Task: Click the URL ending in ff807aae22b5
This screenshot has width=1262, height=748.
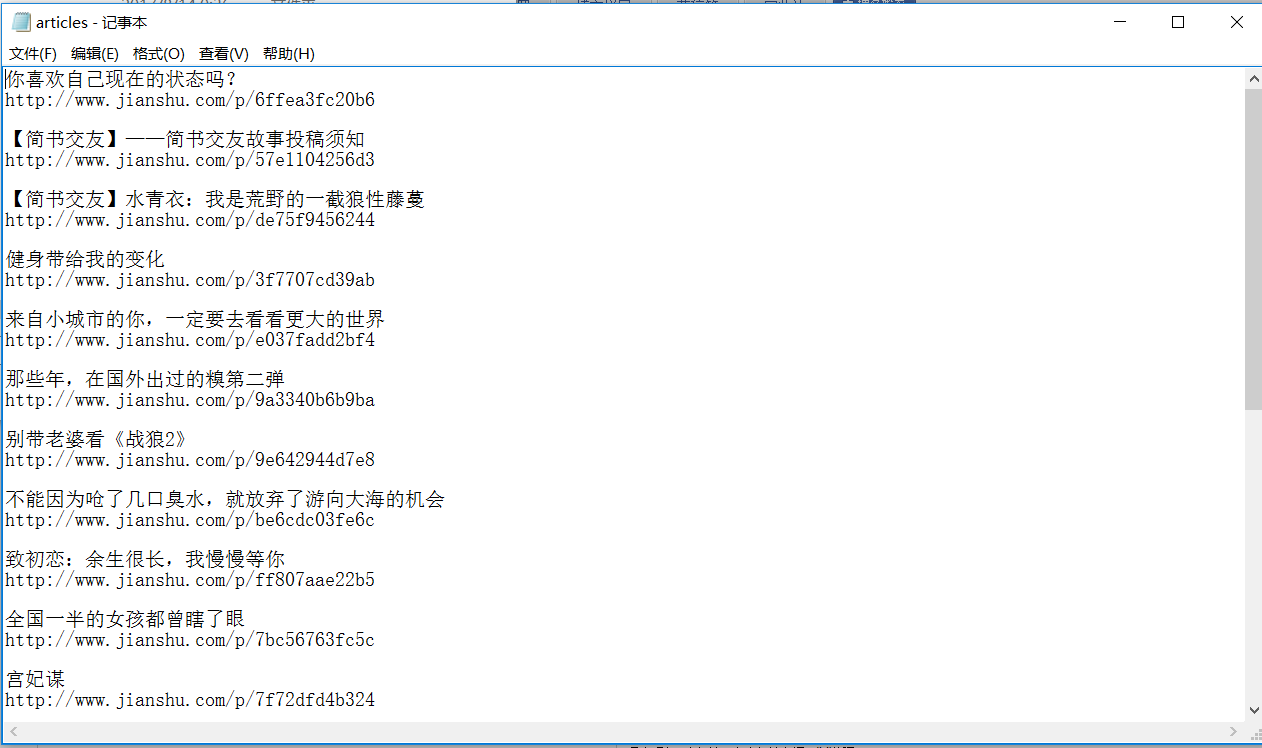Action: (190, 580)
